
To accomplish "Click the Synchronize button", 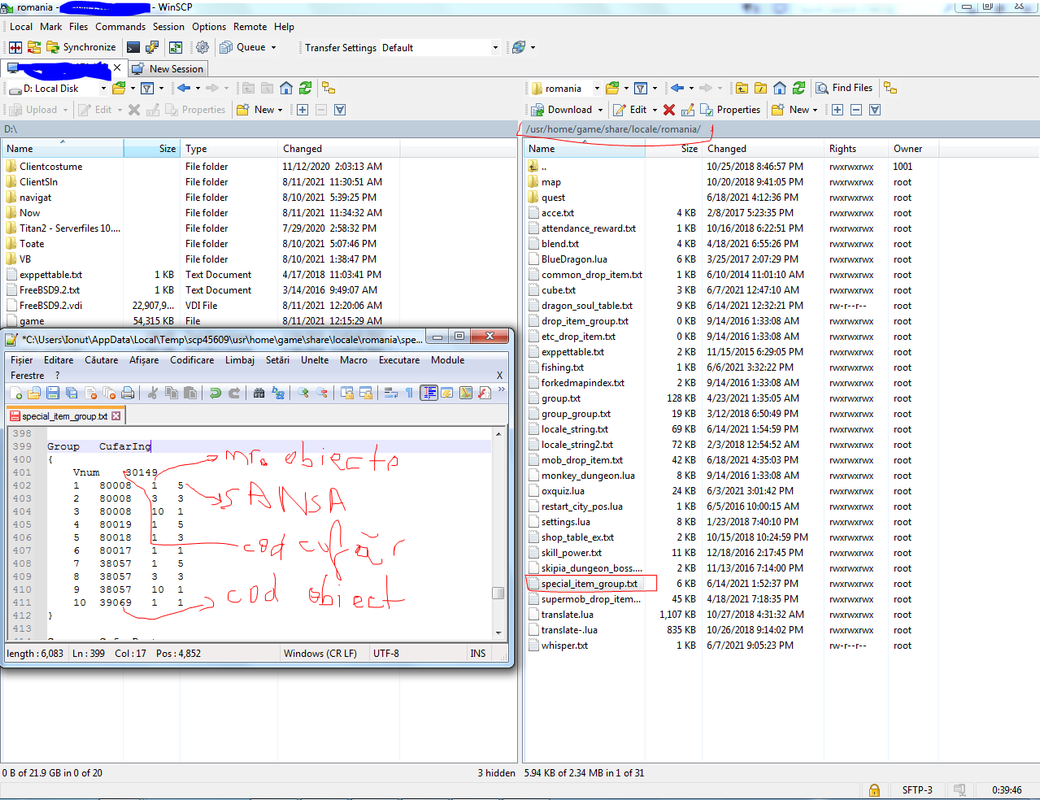I will 80,47.
